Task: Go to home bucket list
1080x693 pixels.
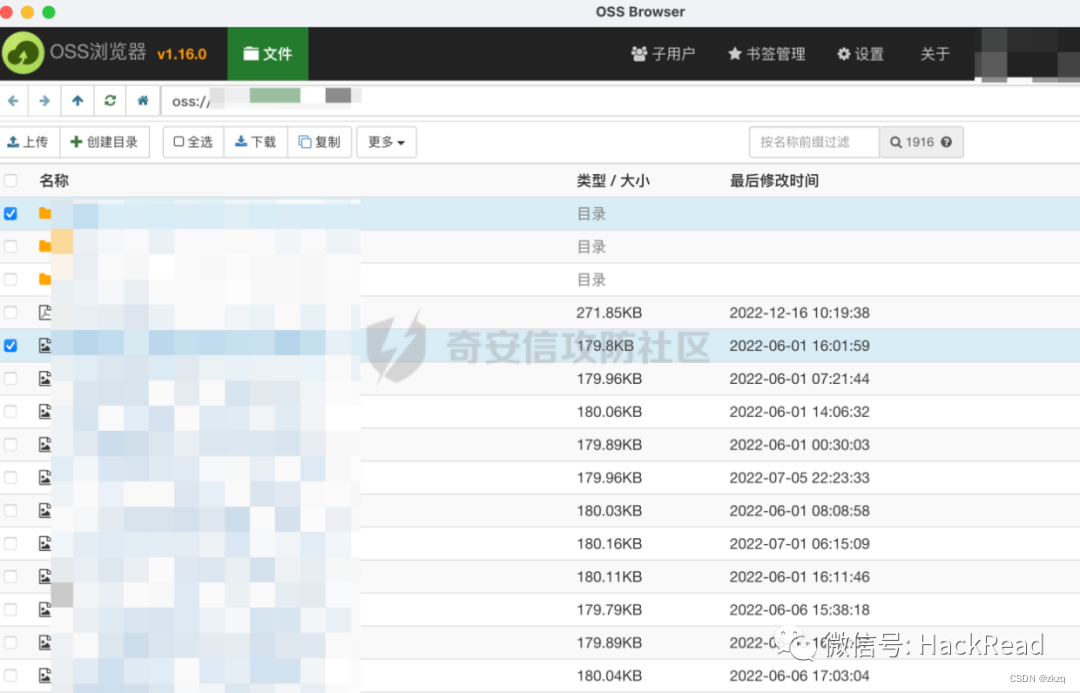Action: click(x=143, y=101)
